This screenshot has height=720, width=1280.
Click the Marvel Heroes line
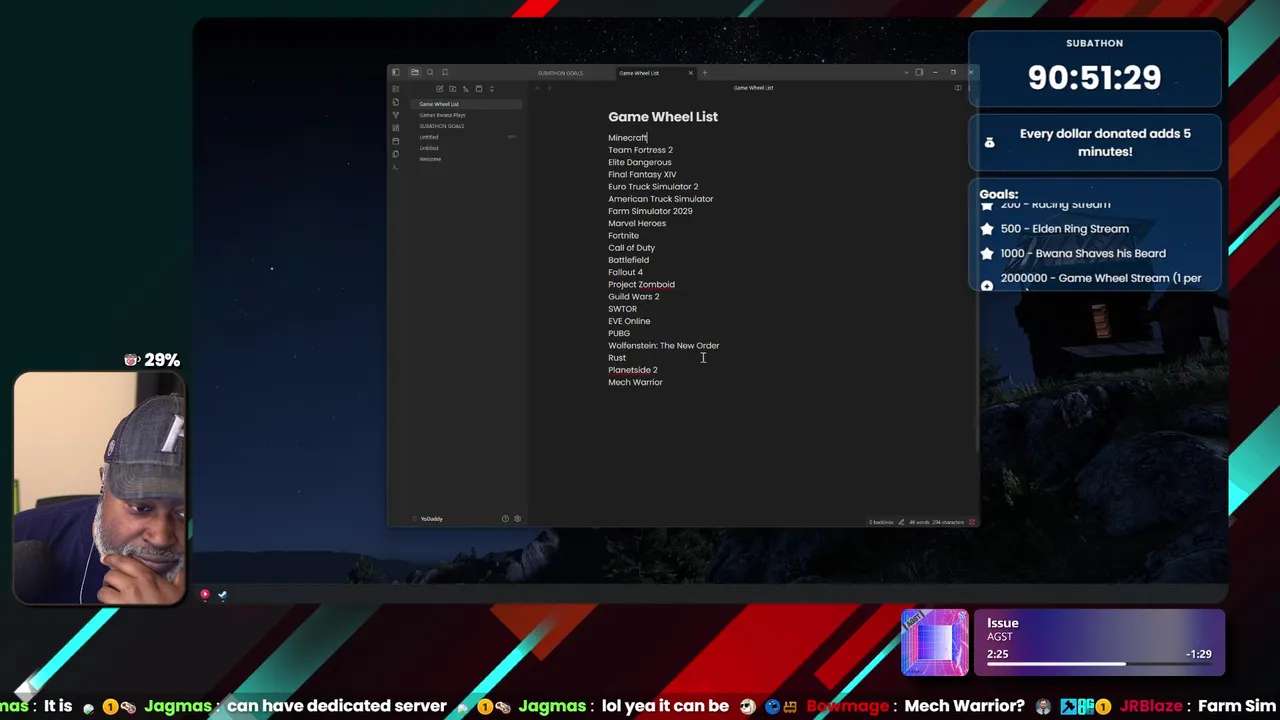coord(637,223)
